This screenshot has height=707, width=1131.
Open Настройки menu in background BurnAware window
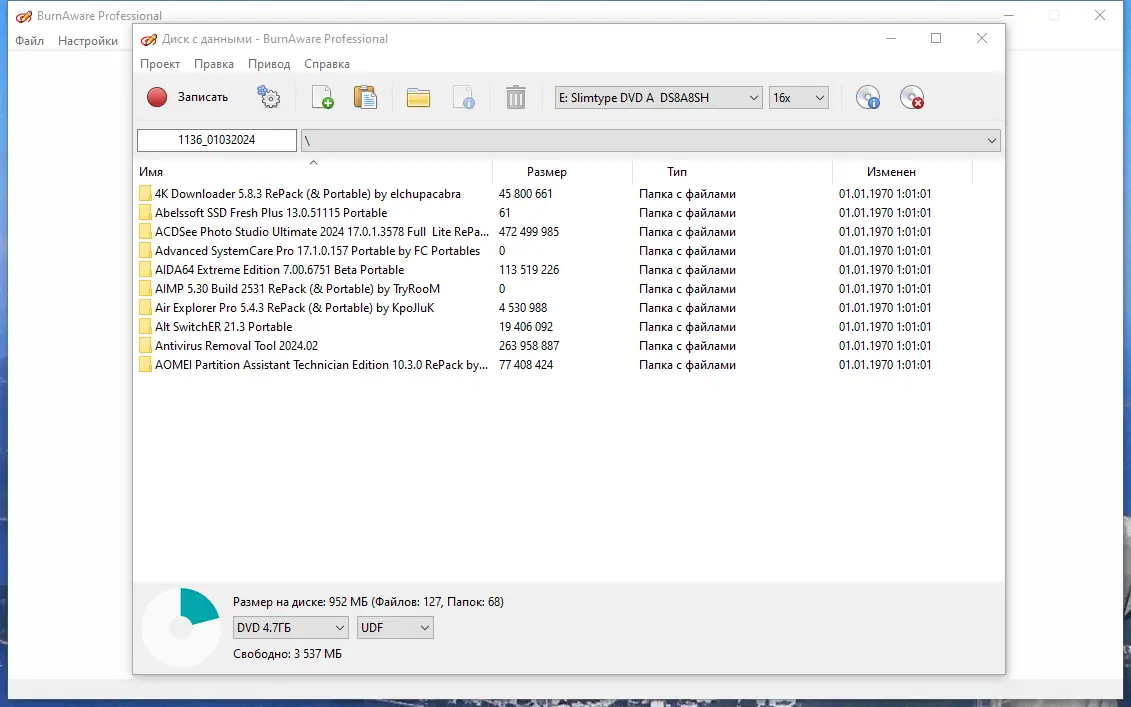coord(88,41)
